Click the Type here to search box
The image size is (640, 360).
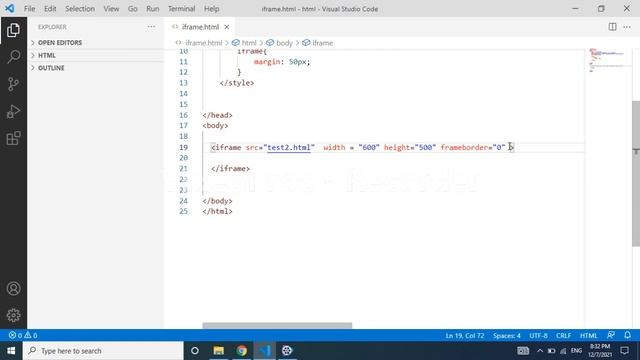point(103,351)
